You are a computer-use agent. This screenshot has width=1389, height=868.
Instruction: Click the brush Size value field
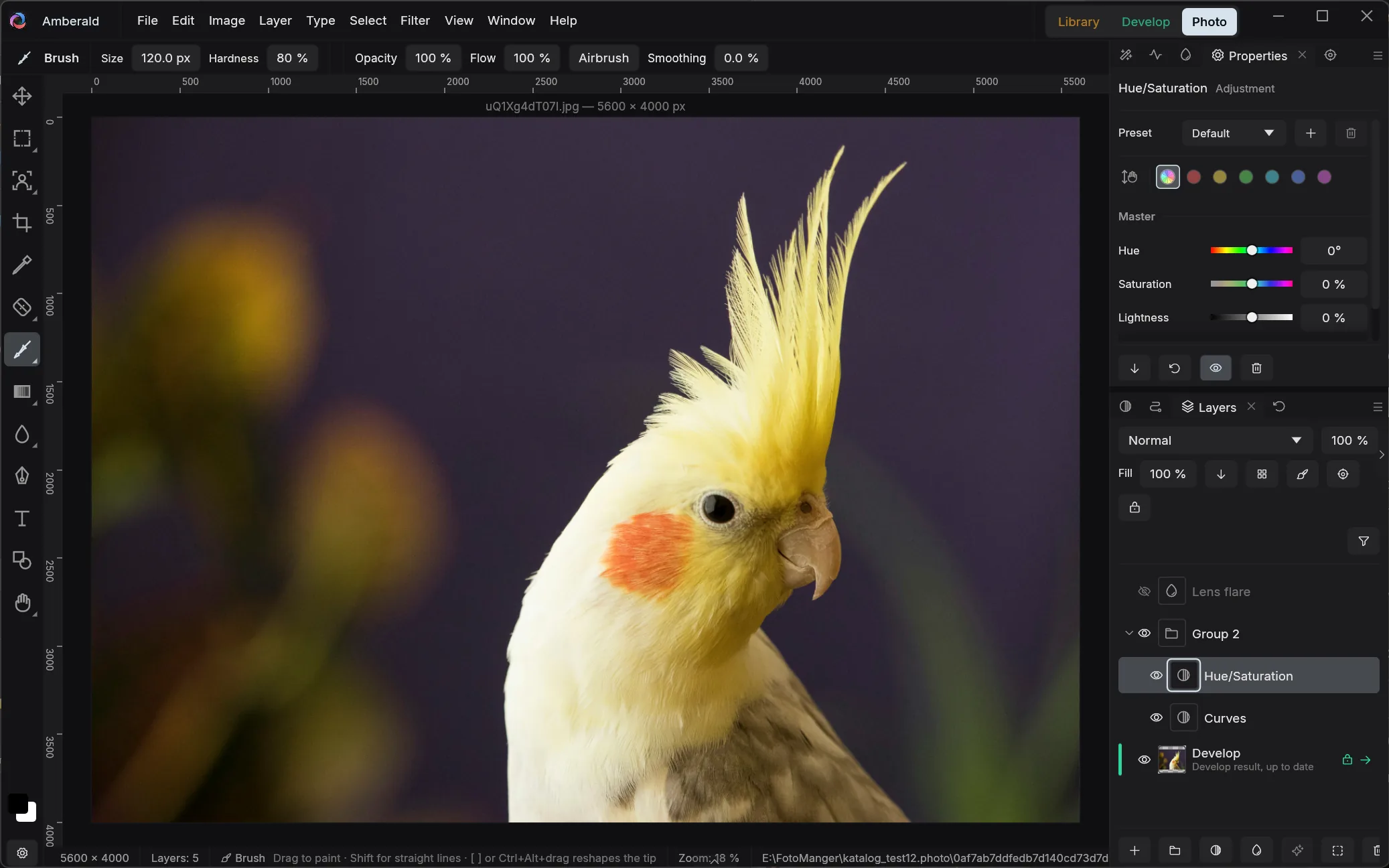click(x=165, y=58)
